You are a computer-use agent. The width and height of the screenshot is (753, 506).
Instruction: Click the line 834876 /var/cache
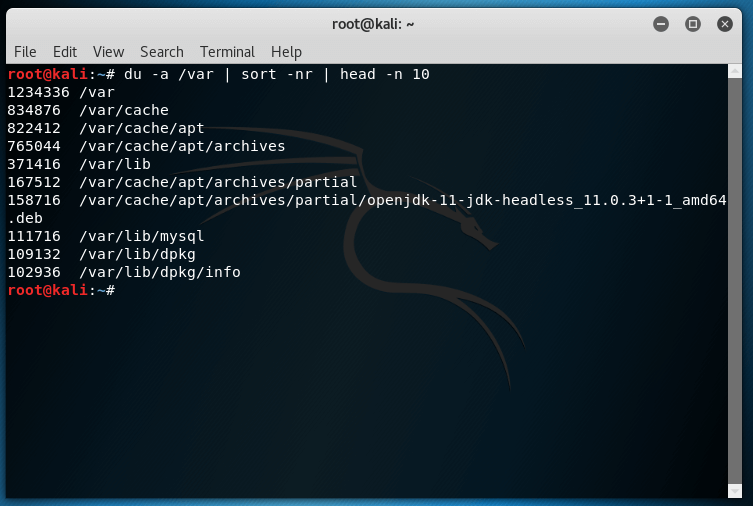(88, 110)
